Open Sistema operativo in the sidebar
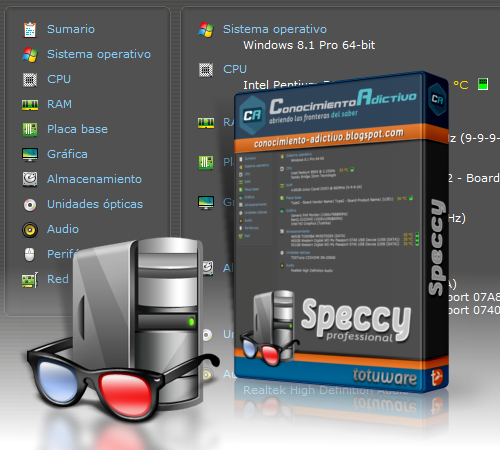Viewport: 500px width, 450px height. coord(99,54)
